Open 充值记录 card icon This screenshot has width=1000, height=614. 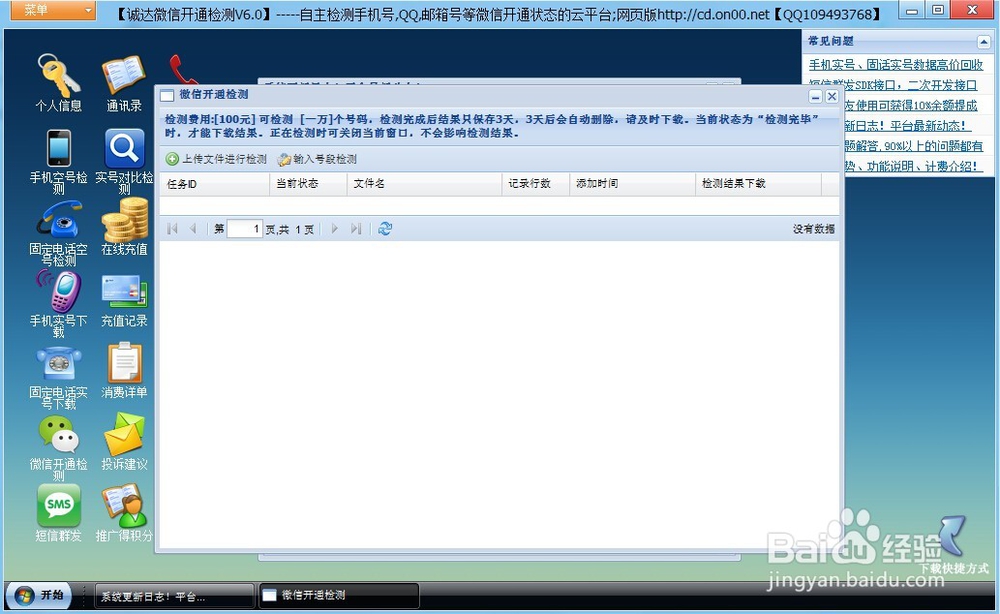pyautogui.click(x=124, y=292)
